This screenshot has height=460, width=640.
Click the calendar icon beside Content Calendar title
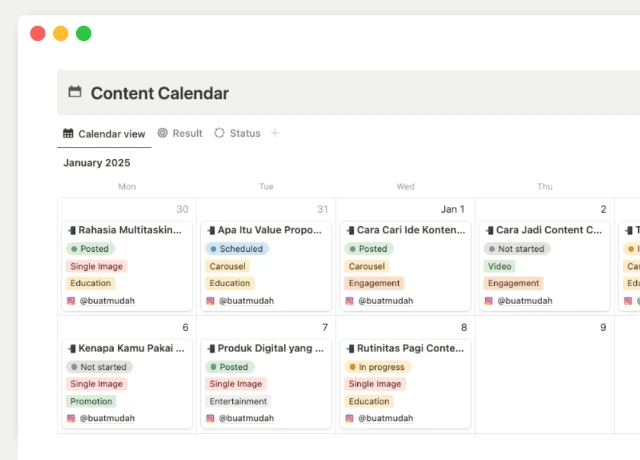[74, 92]
